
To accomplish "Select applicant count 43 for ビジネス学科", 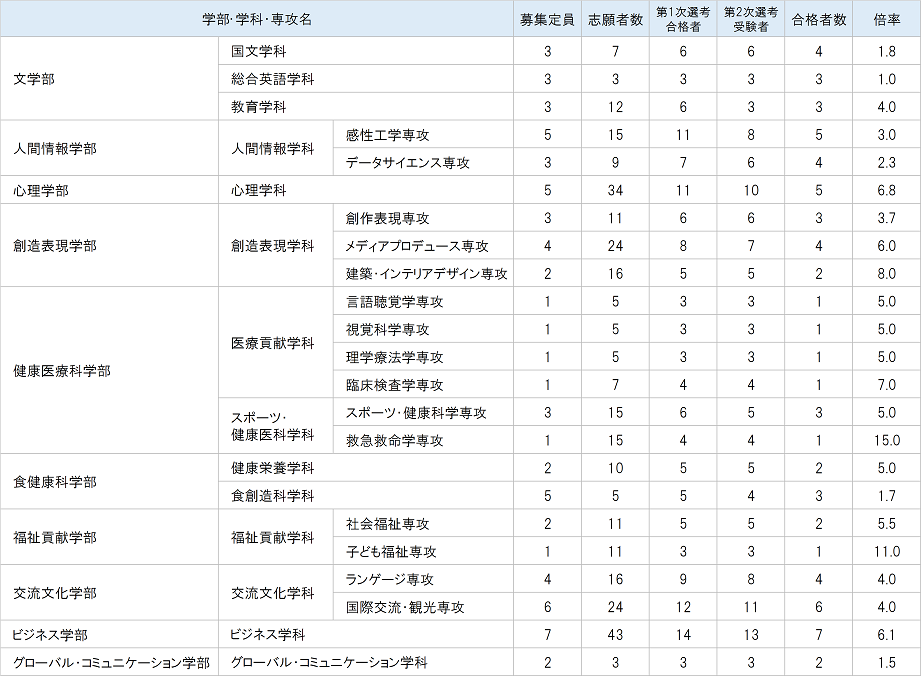I will click(615, 635).
